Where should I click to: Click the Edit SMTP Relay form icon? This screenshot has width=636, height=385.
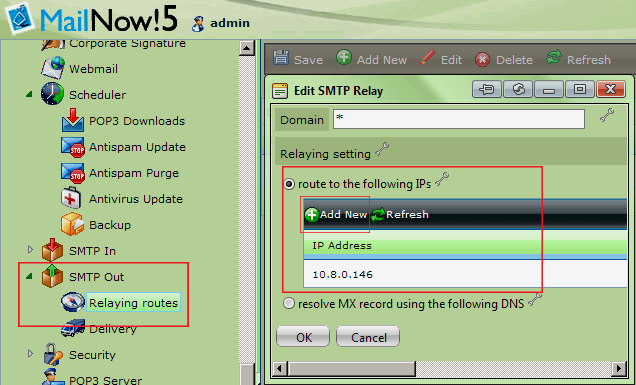pyautogui.click(x=280, y=90)
